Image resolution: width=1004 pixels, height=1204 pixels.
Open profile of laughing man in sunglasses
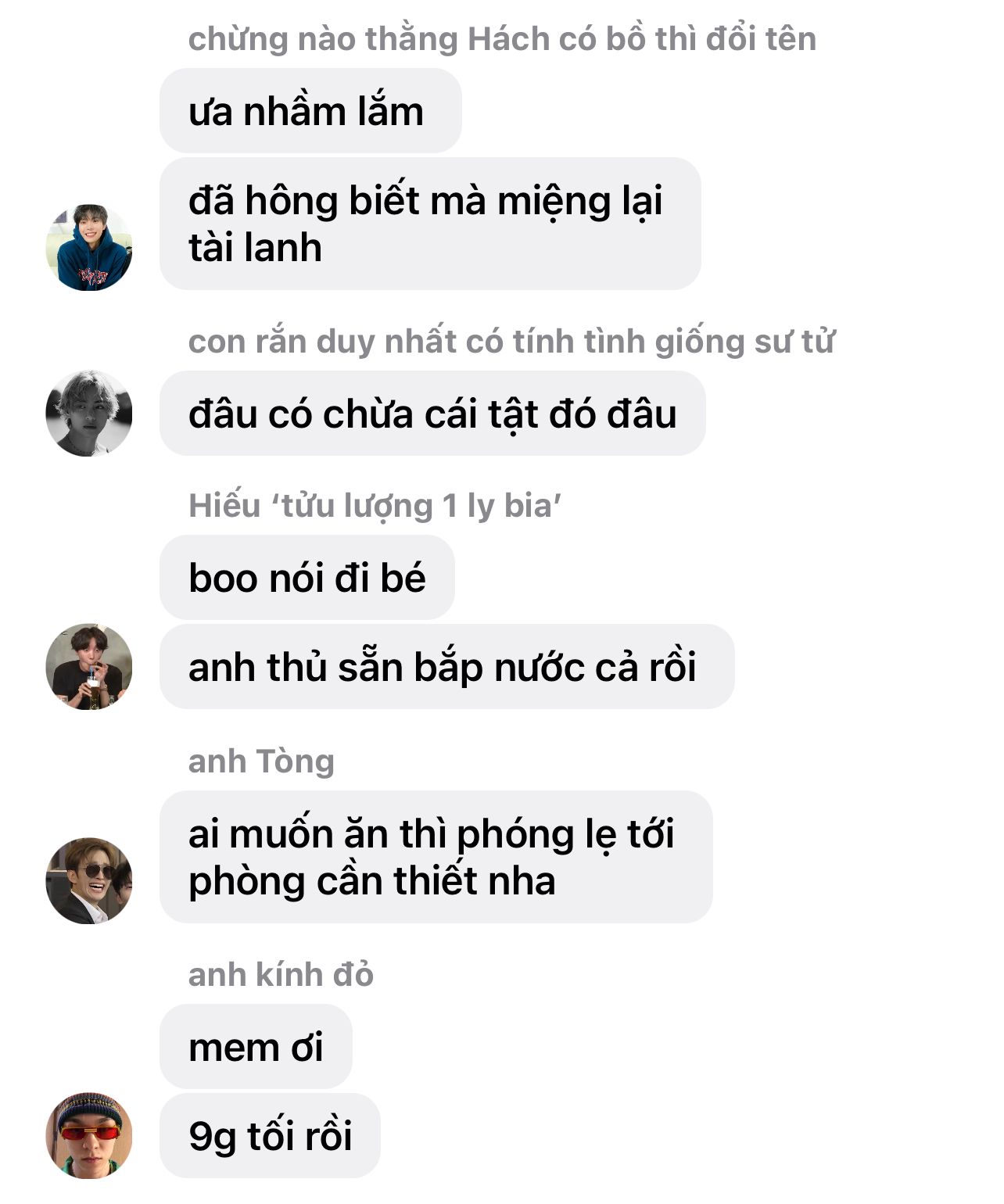[x=89, y=881]
